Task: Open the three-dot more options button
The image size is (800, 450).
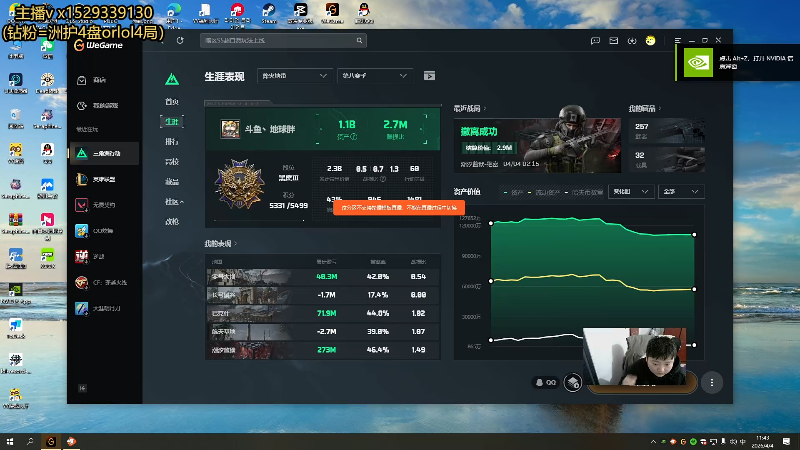Action: point(712,382)
